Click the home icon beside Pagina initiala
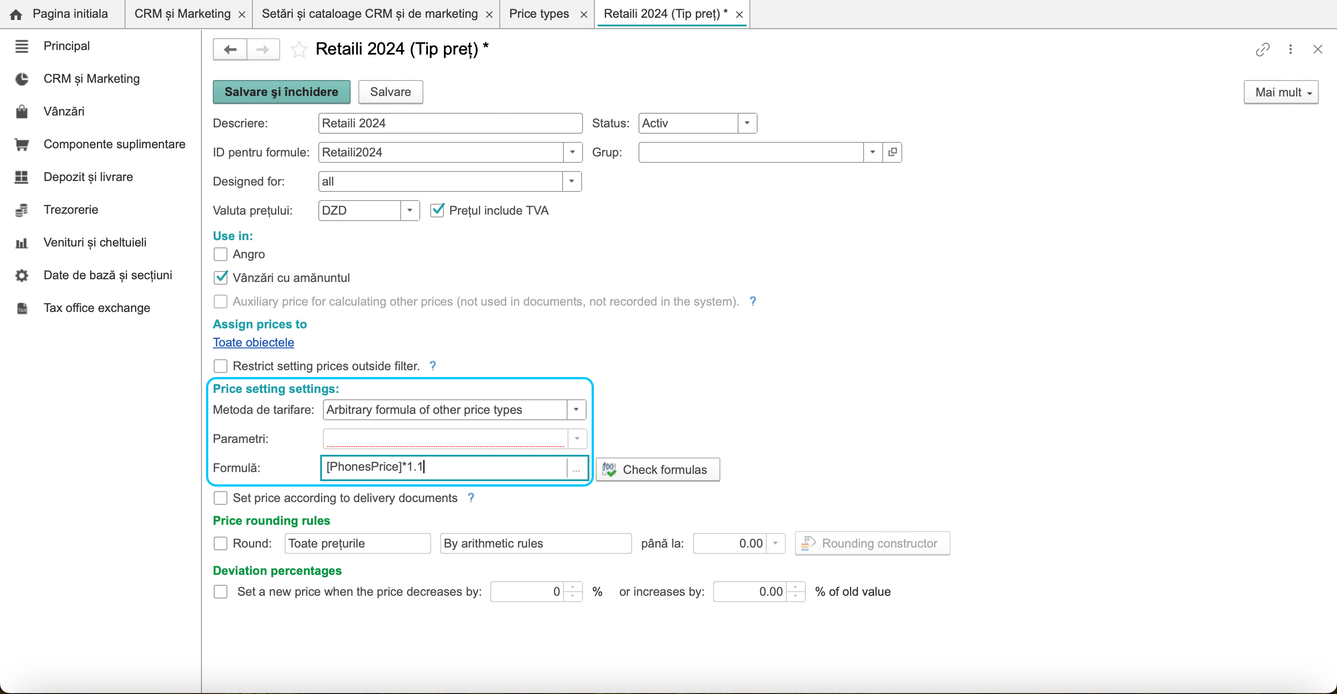The width and height of the screenshot is (1337, 694). (x=15, y=14)
